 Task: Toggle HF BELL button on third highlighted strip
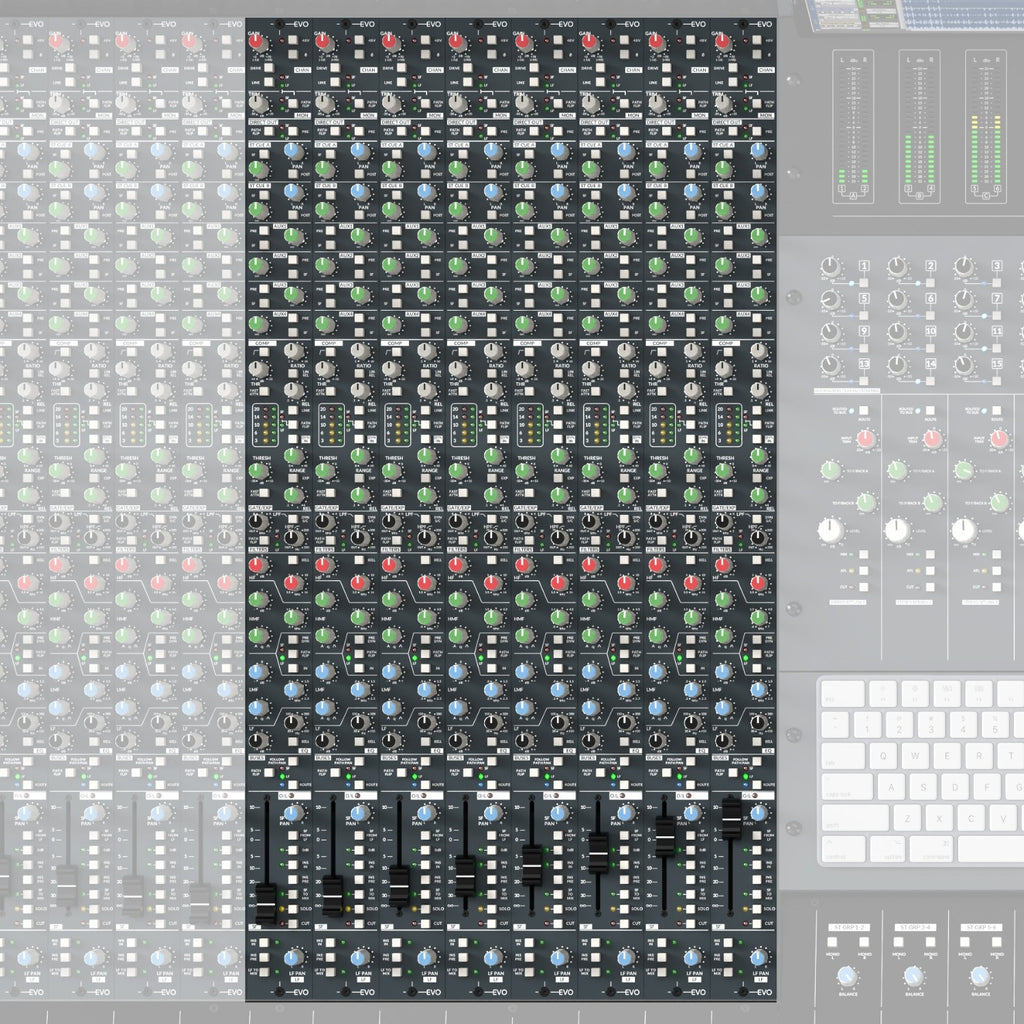426,560
